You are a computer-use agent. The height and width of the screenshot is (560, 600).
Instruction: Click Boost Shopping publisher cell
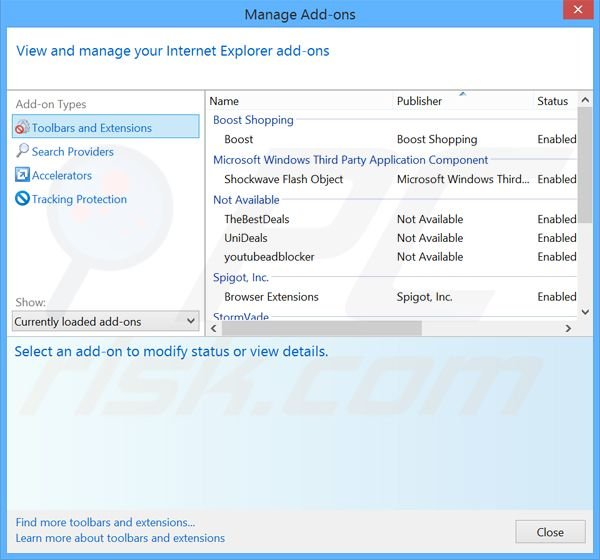point(437,139)
